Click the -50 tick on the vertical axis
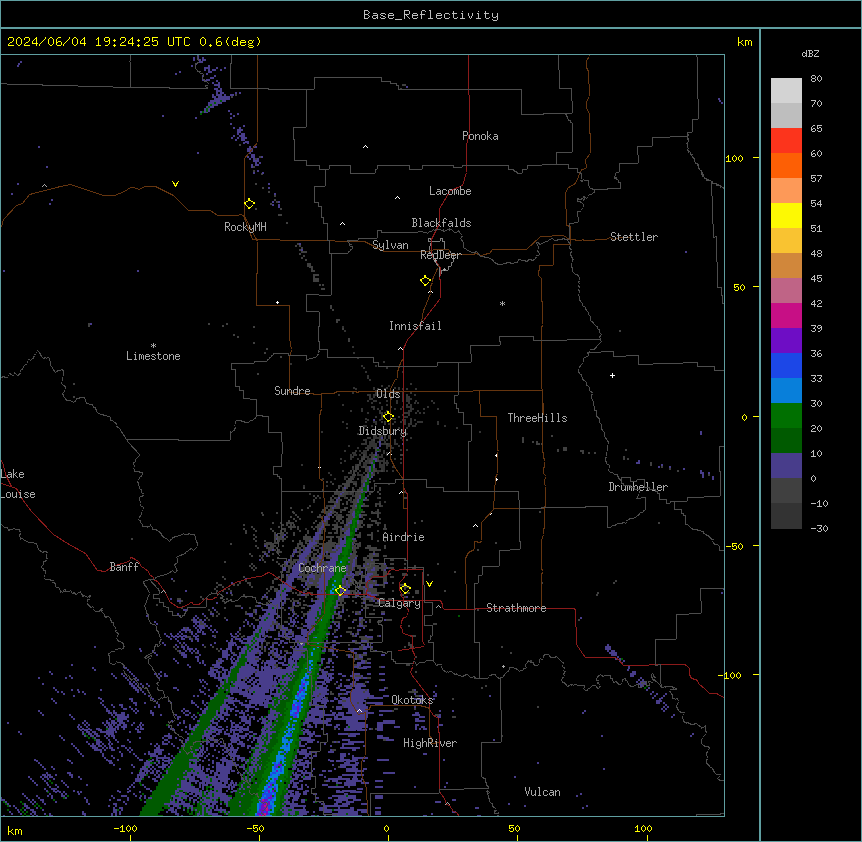862x842 pixels. (734, 546)
